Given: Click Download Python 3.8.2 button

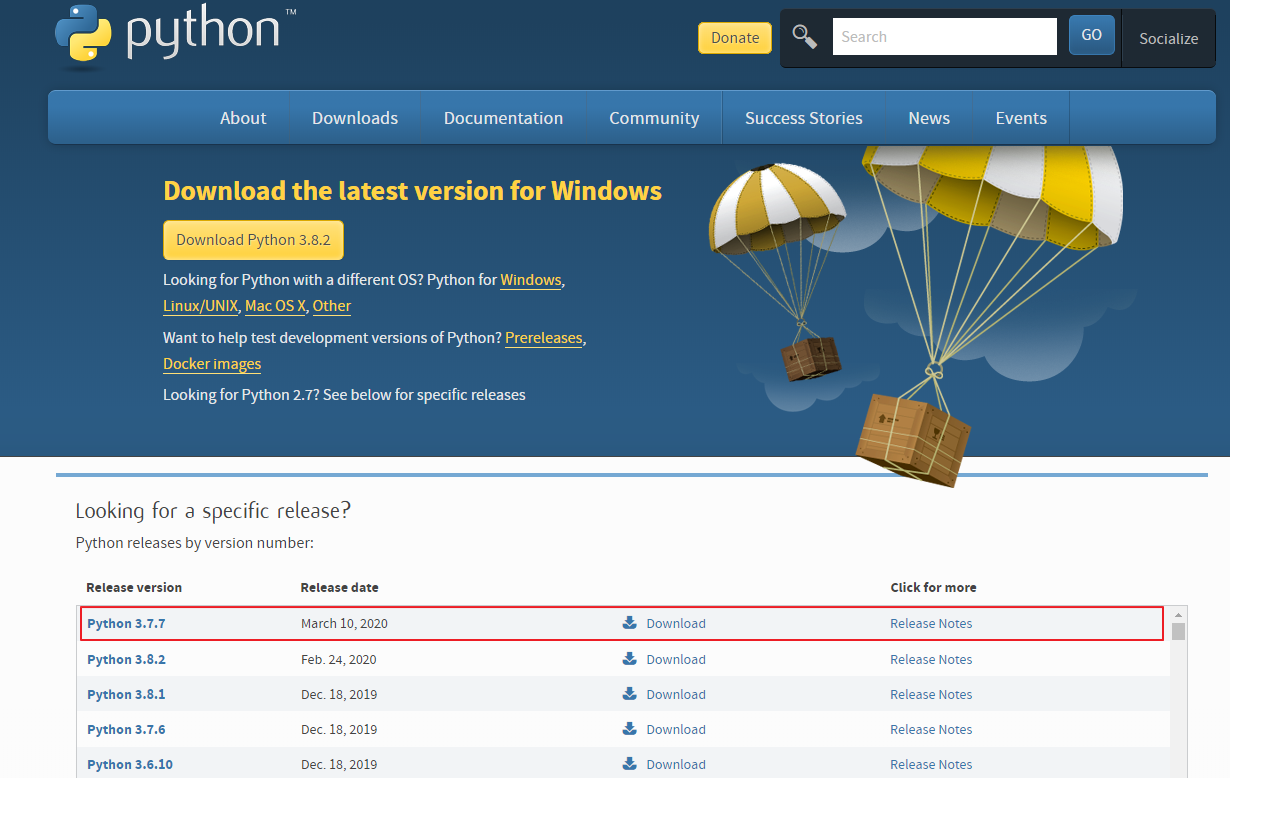Looking at the screenshot, I should (x=253, y=240).
